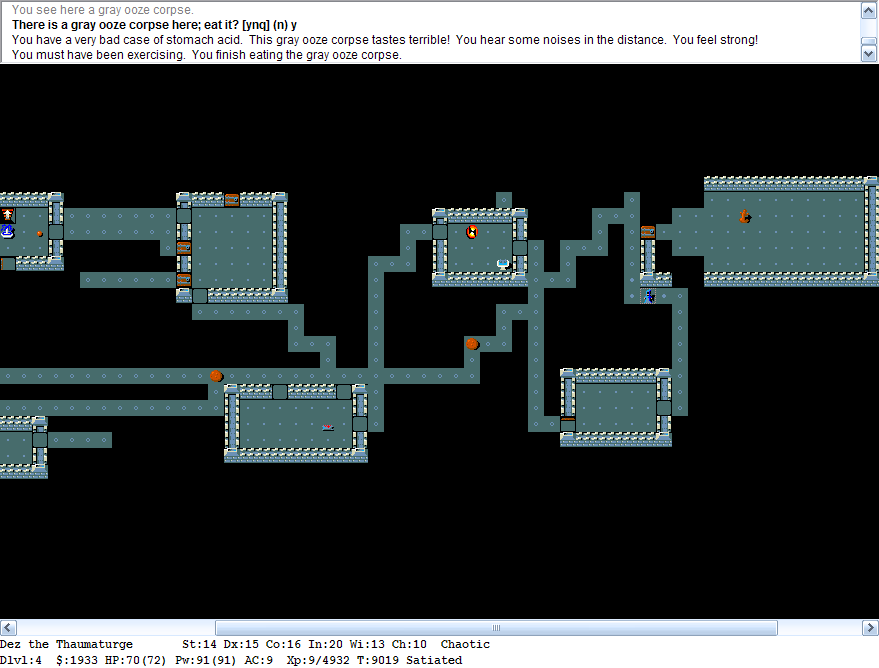Click the blue wizard player character tile

pyautogui.click(x=648, y=296)
